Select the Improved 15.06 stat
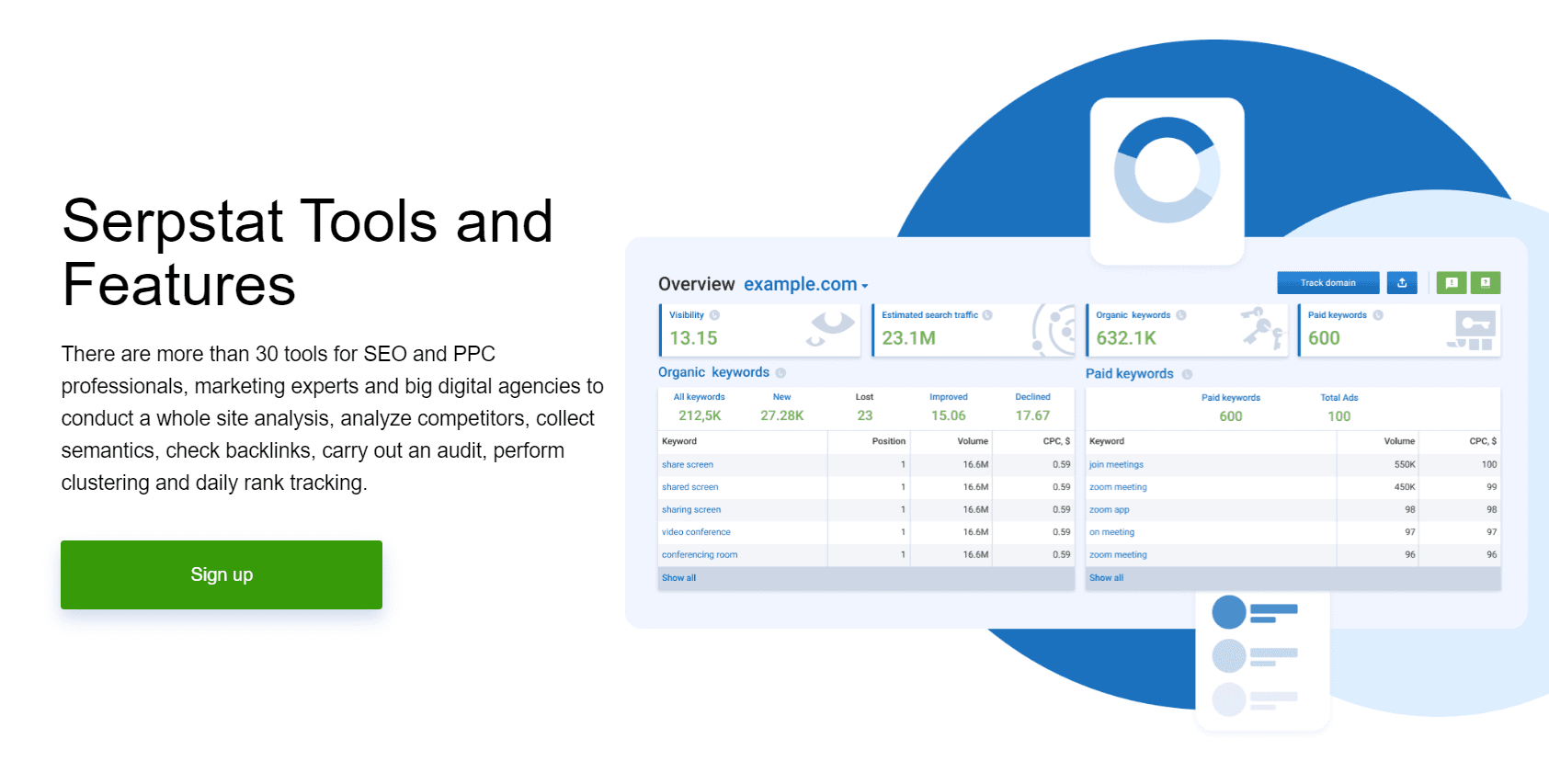This screenshot has height=784, width=1549. click(949, 408)
